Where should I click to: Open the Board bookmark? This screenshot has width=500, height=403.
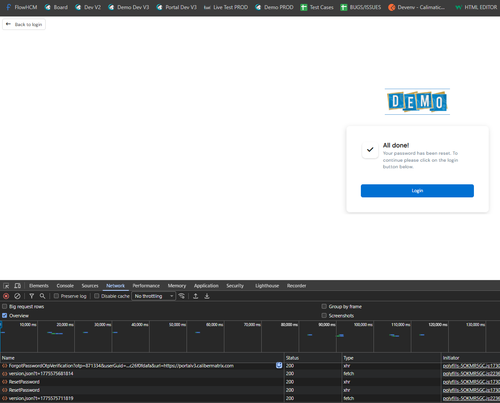(56, 7)
